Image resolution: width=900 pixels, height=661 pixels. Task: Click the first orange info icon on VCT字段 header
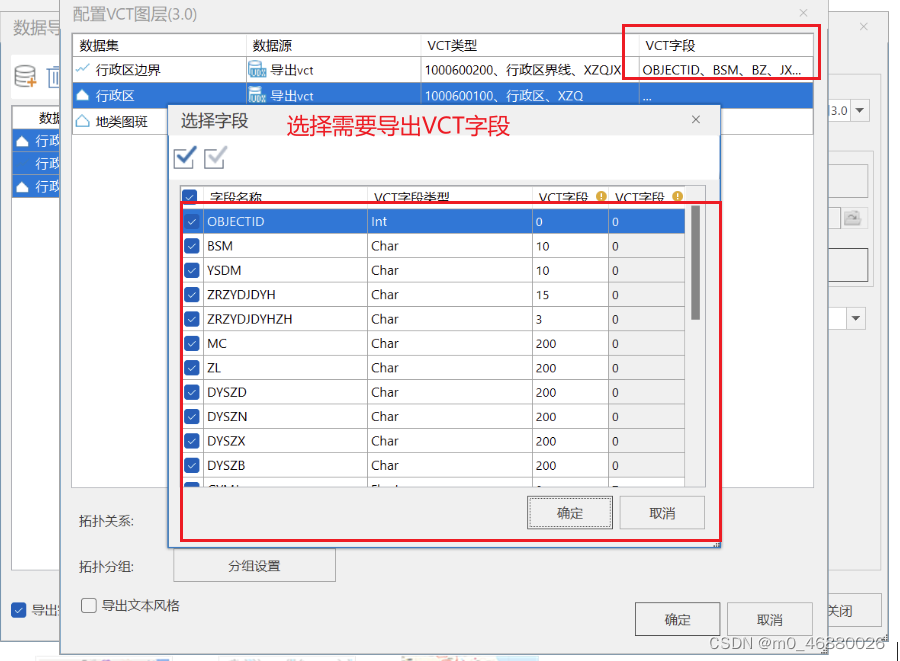click(x=601, y=195)
